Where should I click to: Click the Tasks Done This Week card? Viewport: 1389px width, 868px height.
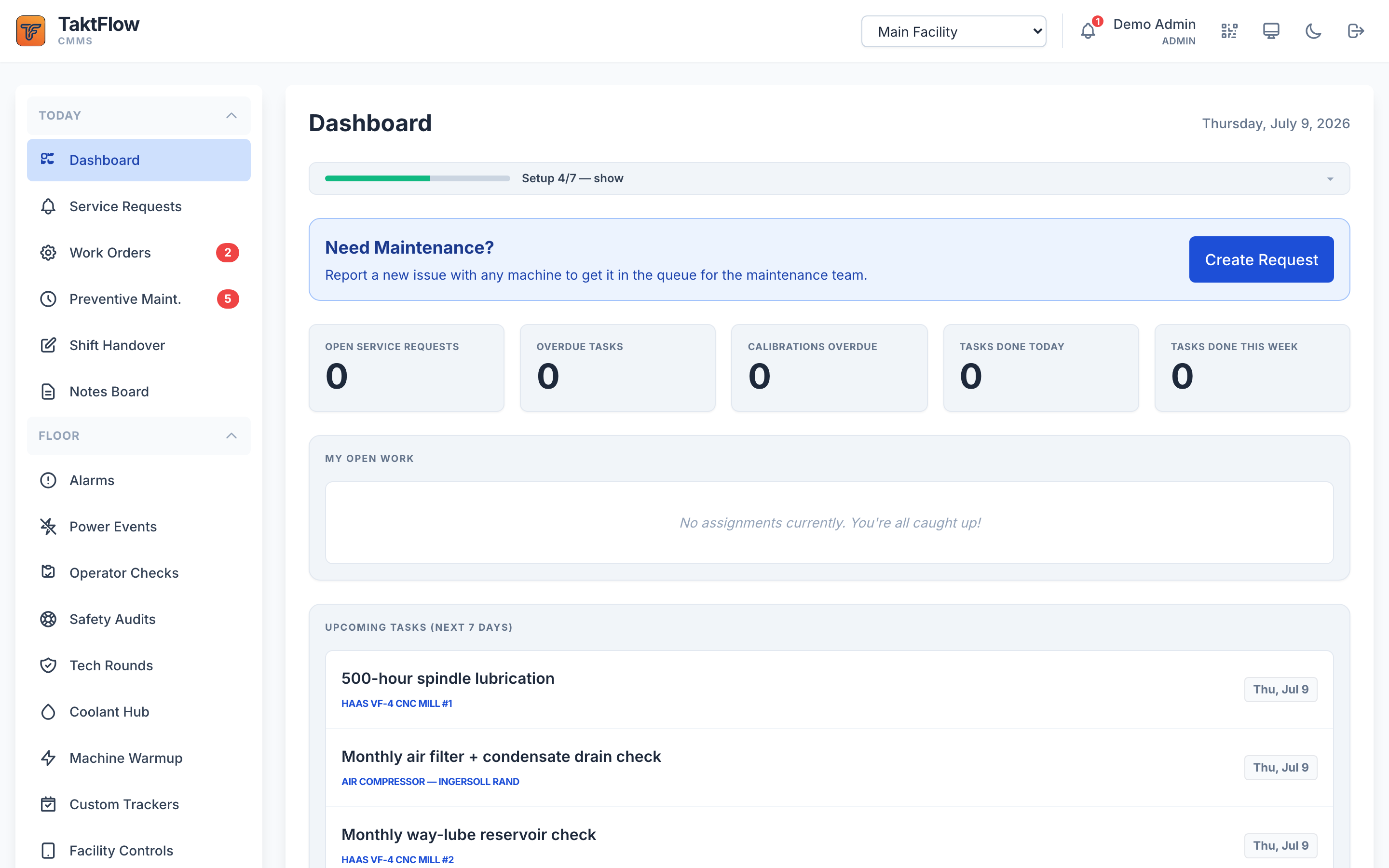click(1253, 368)
